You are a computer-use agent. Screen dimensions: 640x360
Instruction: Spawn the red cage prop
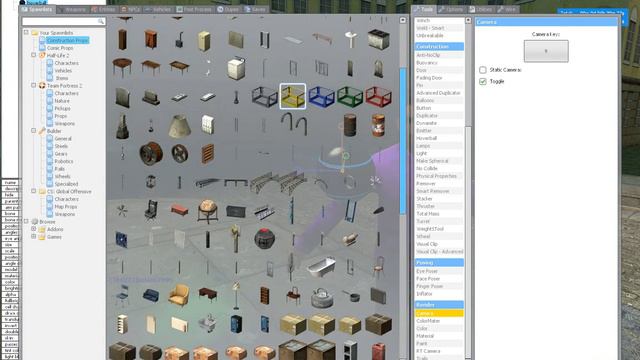click(x=378, y=96)
